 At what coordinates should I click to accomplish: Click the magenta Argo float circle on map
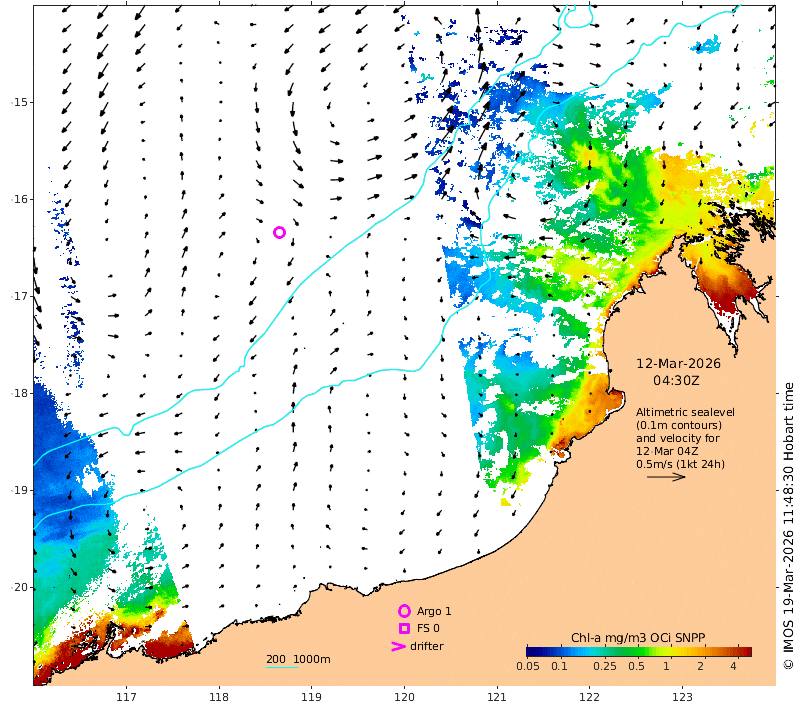[x=279, y=233]
